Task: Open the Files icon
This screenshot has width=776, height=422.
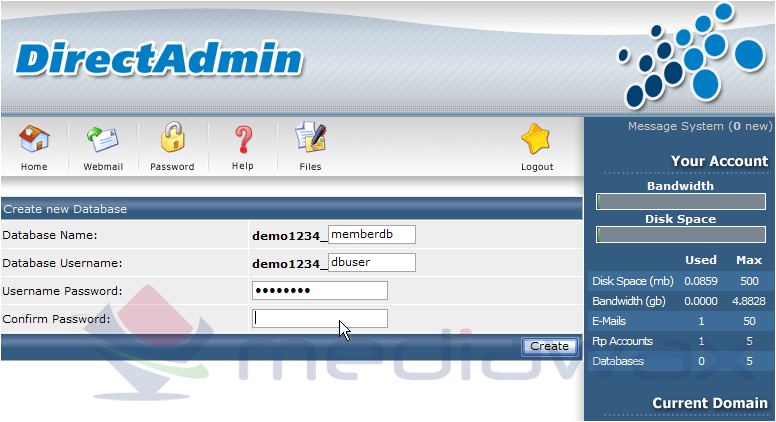Action: (310, 137)
